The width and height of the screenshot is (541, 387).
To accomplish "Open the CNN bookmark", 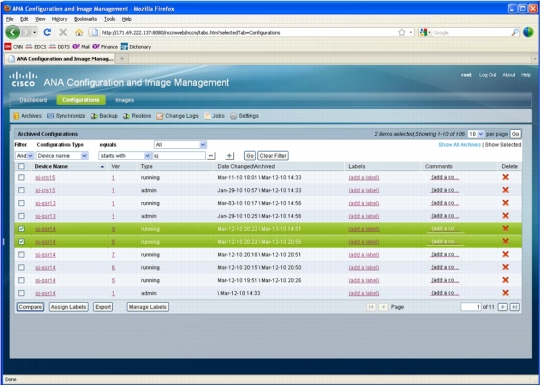I will (x=14, y=47).
